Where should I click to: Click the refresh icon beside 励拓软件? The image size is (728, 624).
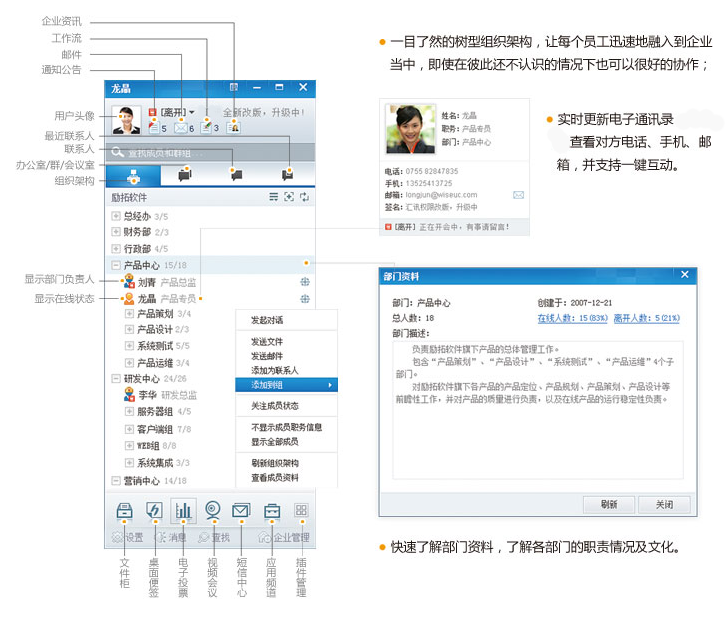click(304, 197)
